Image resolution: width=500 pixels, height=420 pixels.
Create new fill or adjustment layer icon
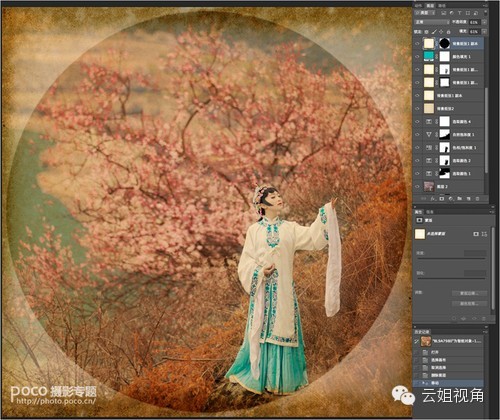click(451, 199)
